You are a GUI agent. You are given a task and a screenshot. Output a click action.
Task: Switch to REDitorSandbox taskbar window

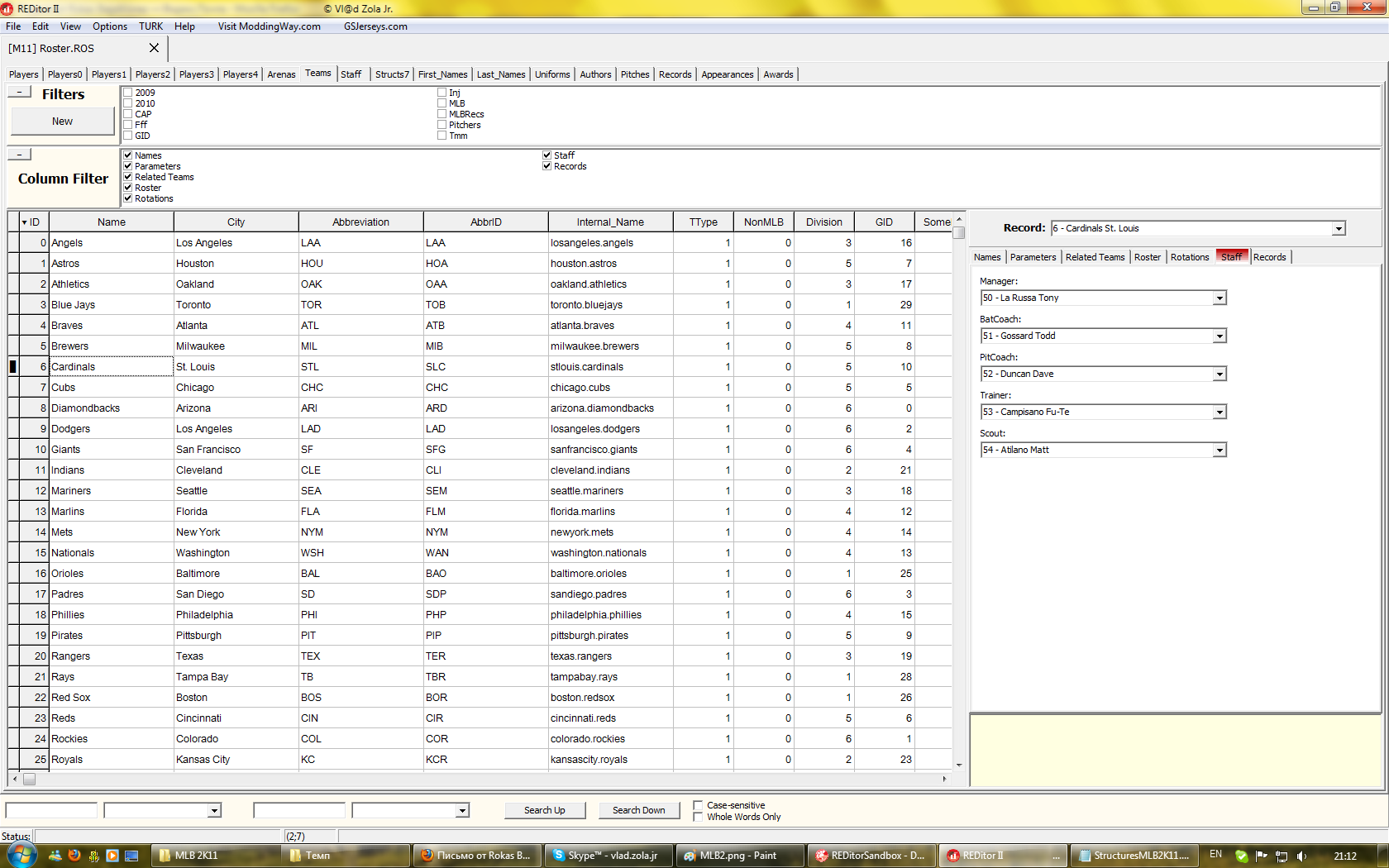(871, 856)
